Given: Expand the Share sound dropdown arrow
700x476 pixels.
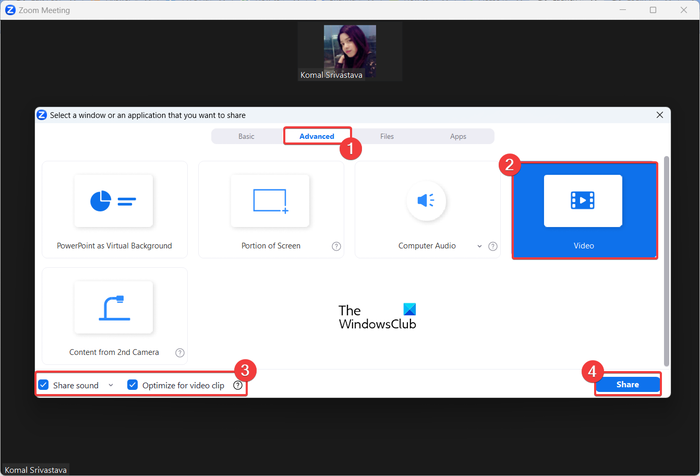Looking at the screenshot, I should click(x=111, y=385).
